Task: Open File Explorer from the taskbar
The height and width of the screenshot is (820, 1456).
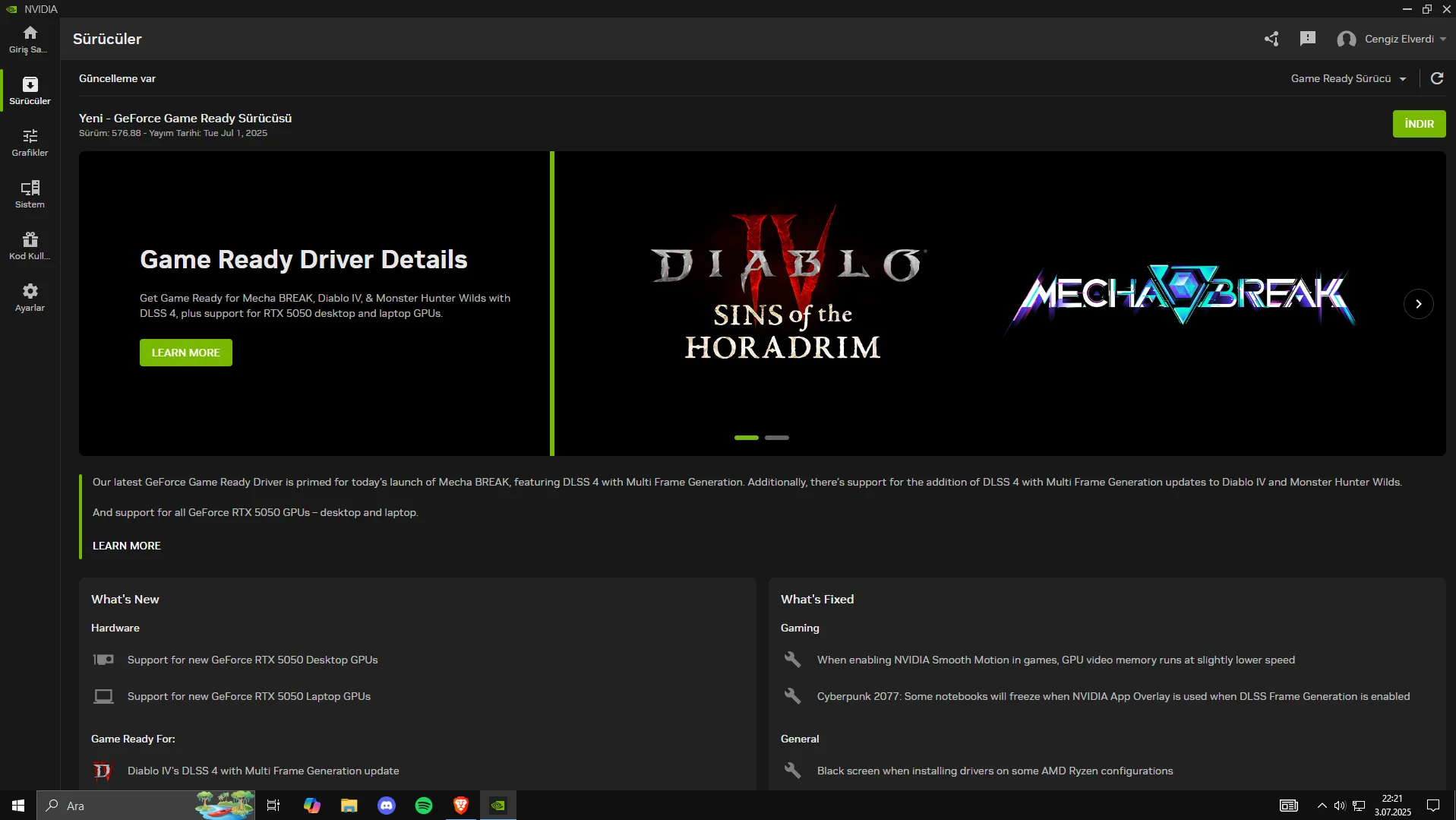Action: (x=349, y=806)
